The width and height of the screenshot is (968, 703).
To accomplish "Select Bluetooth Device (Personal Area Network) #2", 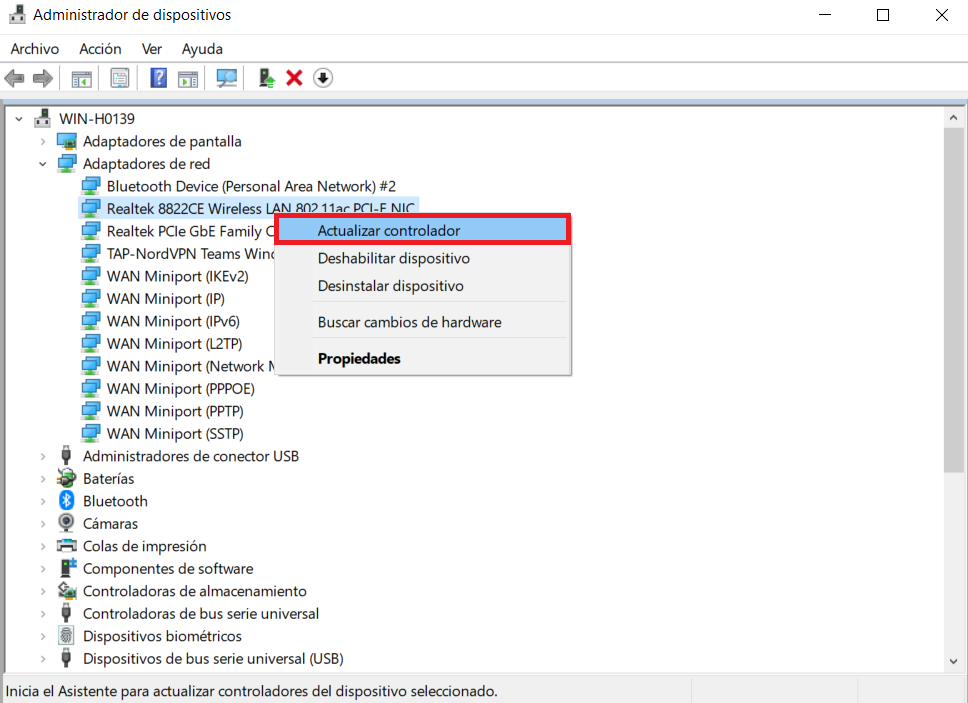I will 251,186.
